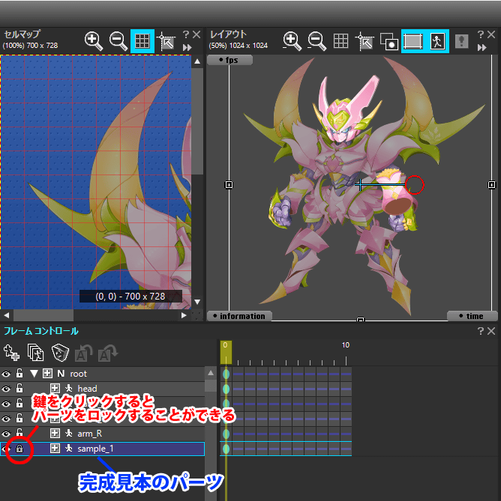Hide the root part with its eye icon
The width and height of the screenshot is (501, 501).
point(6,374)
